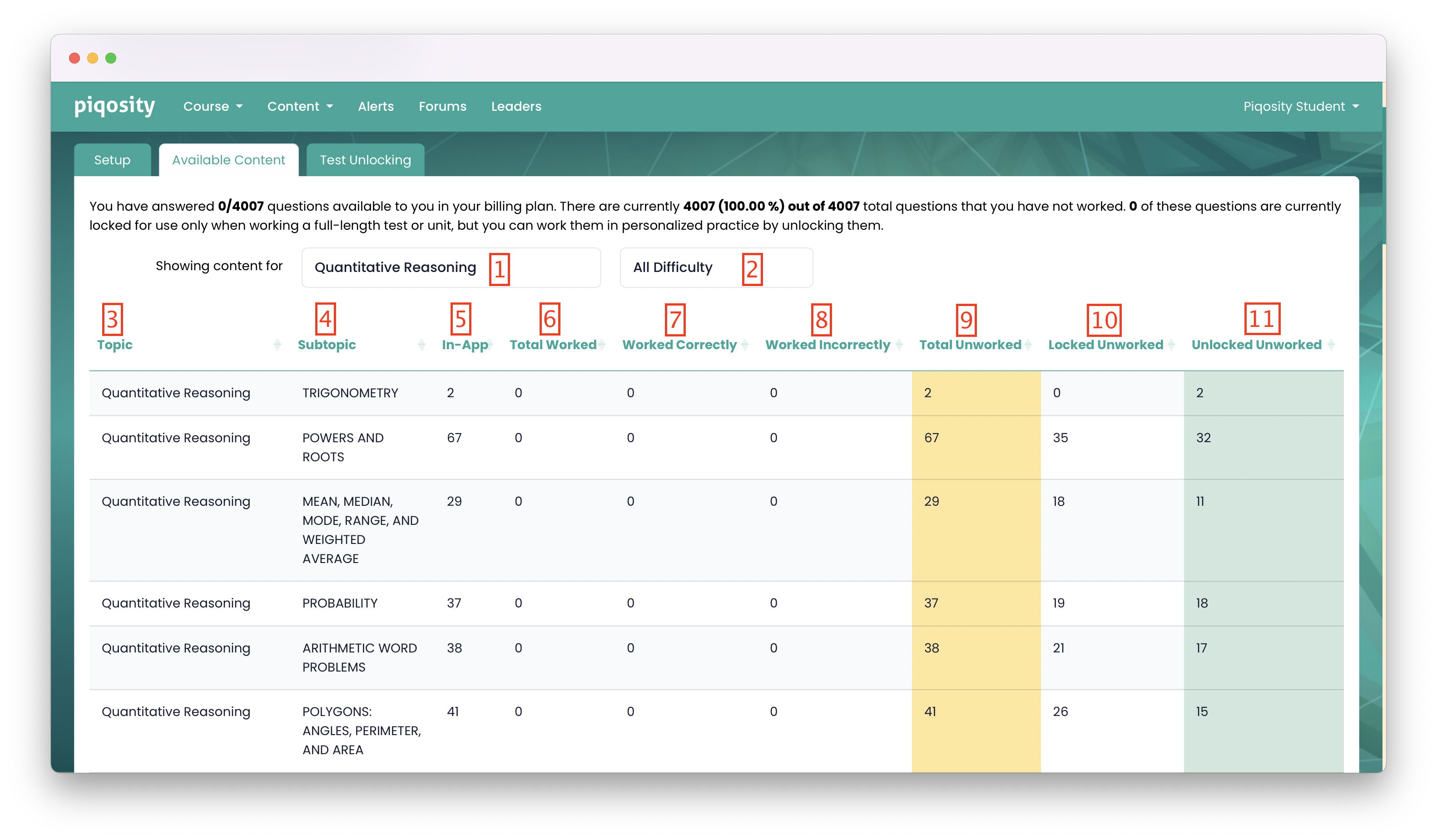
Task: Click the sort arrows beside Subtopic column
Action: pos(421,345)
